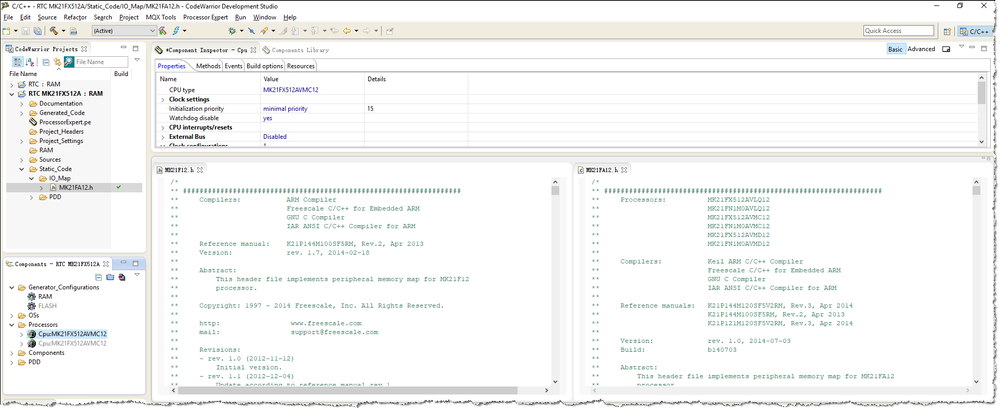The image size is (999, 408).
Task: Click the Open Perspective icon
Action: tap(947, 31)
